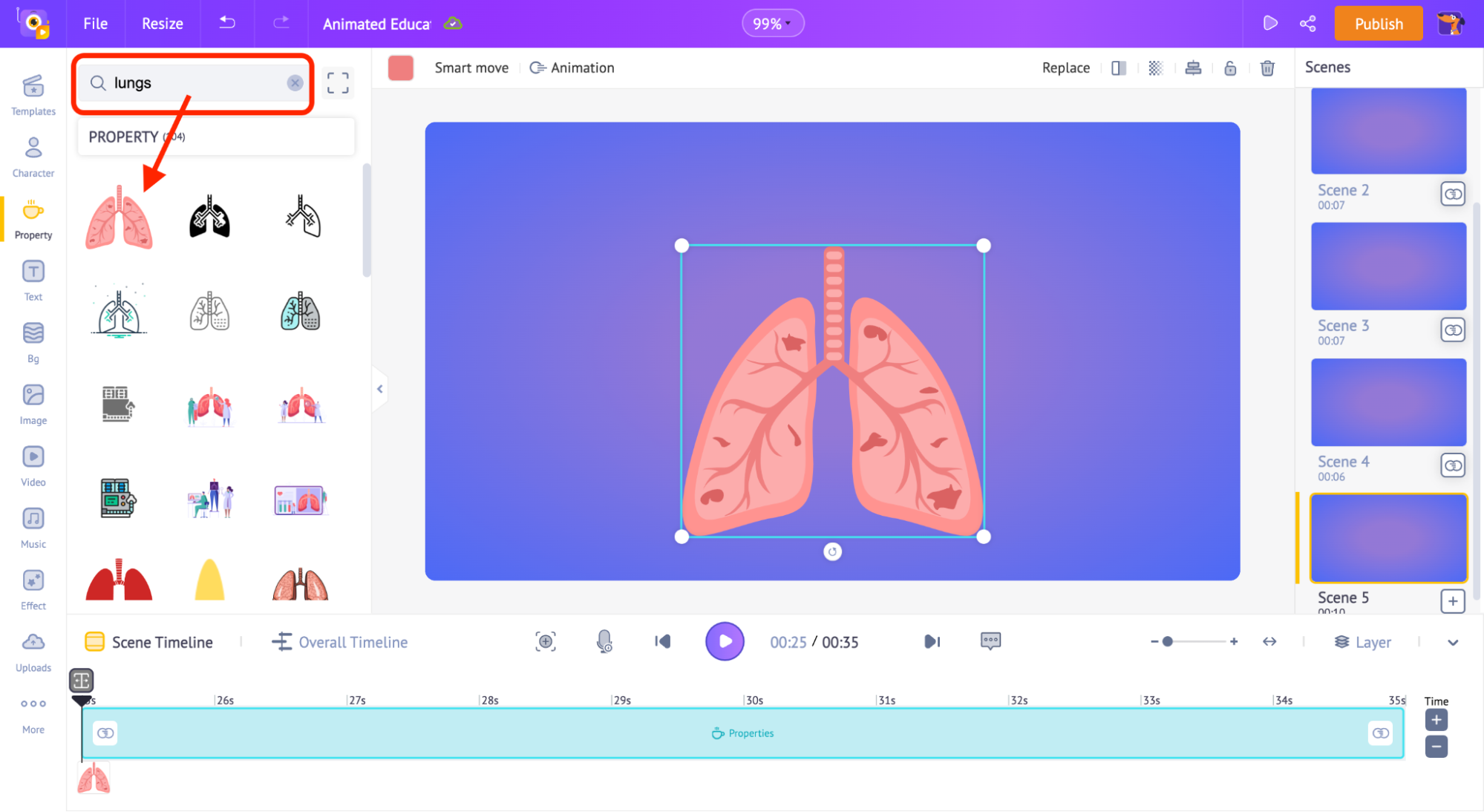1484x812 pixels.
Task: Open the Uploads panel
Action: tap(33, 651)
